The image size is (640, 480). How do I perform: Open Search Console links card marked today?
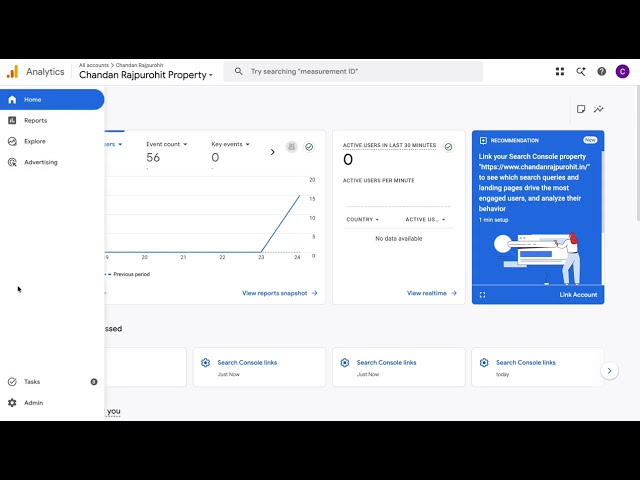pyautogui.click(x=538, y=367)
